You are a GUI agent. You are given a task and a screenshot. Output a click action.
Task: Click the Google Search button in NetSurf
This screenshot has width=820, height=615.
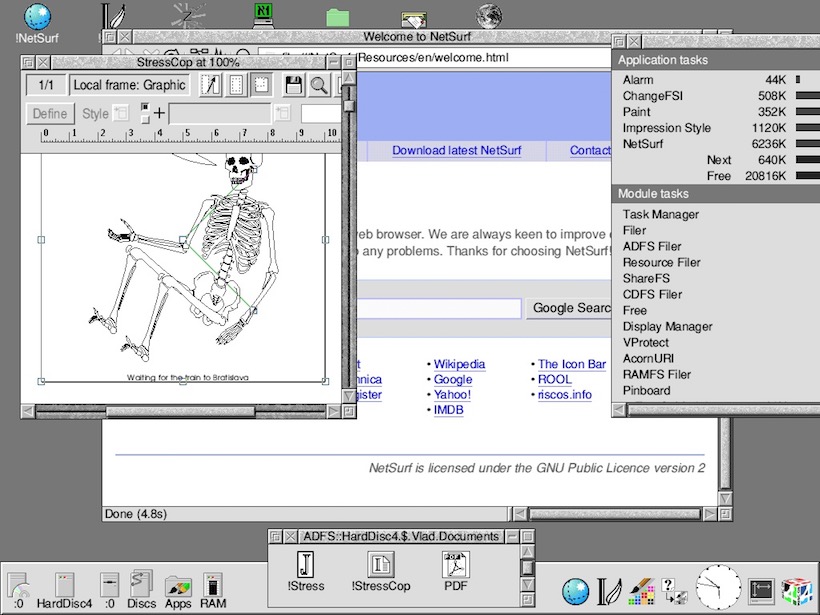pyautogui.click(x=568, y=308)
